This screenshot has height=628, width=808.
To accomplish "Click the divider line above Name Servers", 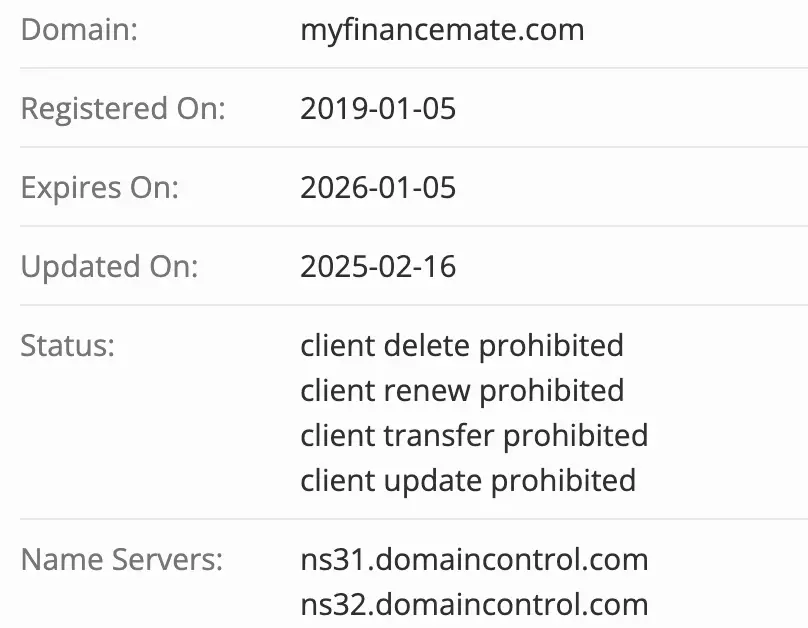I will [404, 519].
